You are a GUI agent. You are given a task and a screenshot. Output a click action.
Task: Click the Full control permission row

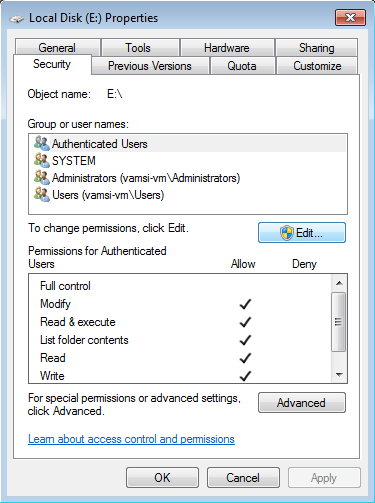(180, 286)
